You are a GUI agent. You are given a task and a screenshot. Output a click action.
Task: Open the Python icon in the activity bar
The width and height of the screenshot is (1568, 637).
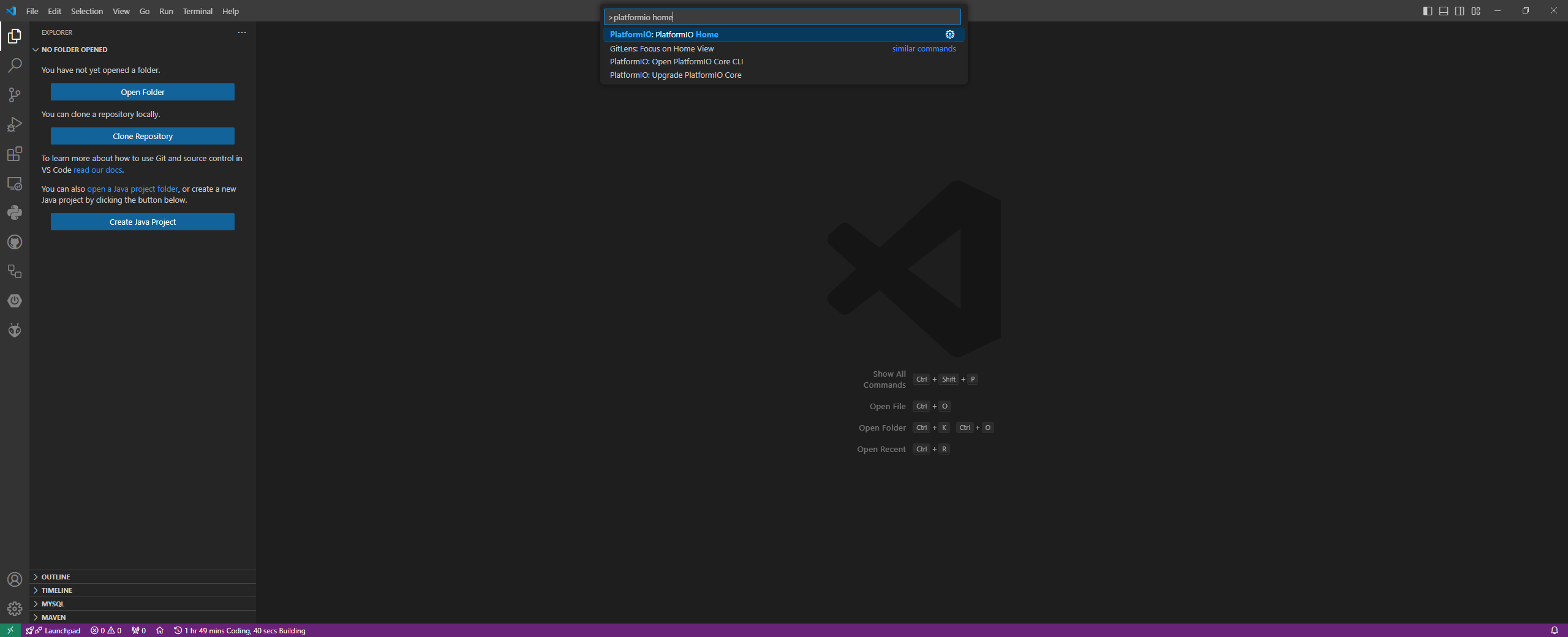pos(15,213)
